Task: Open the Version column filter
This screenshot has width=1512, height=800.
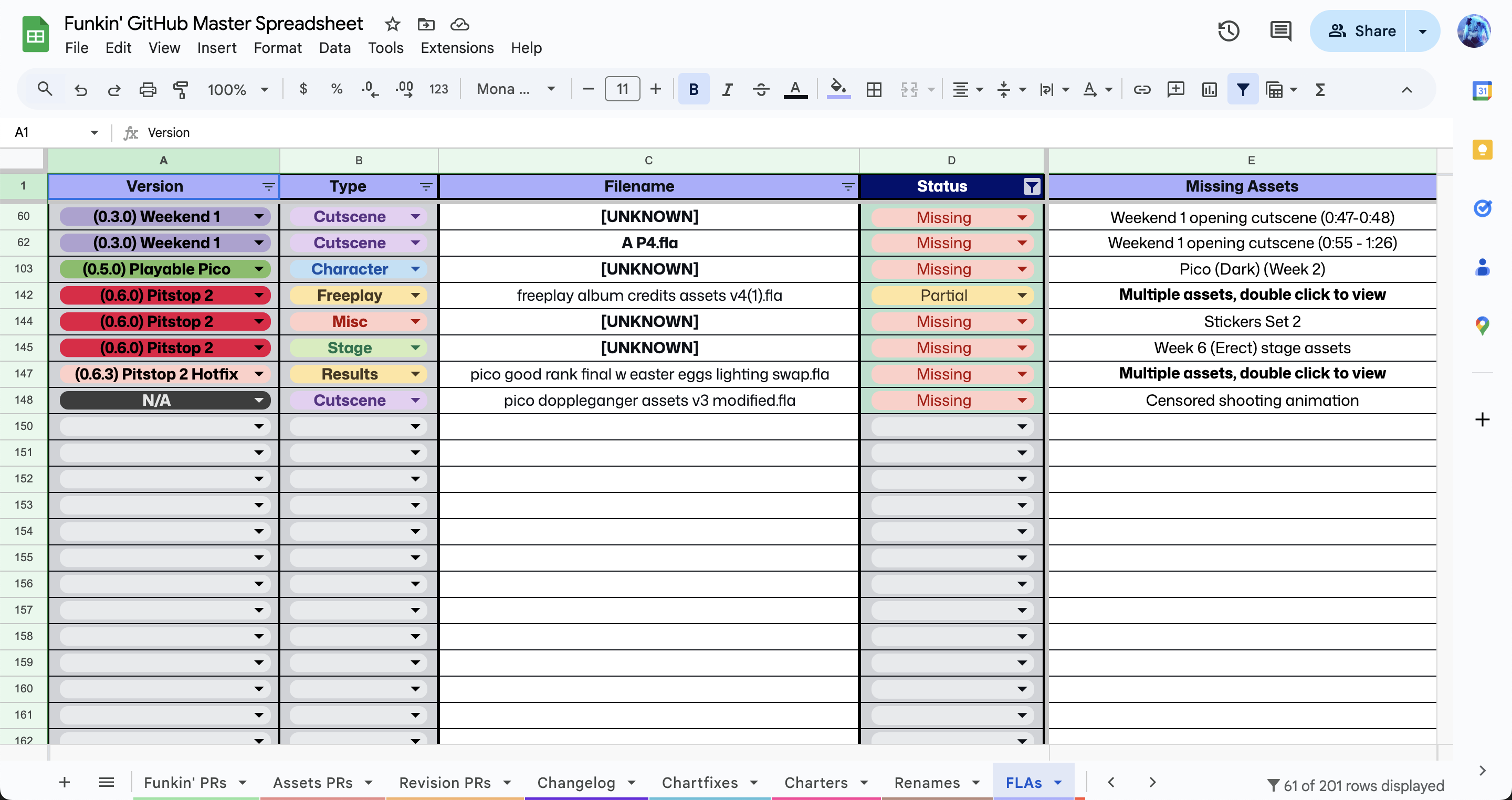Action: 268,187
